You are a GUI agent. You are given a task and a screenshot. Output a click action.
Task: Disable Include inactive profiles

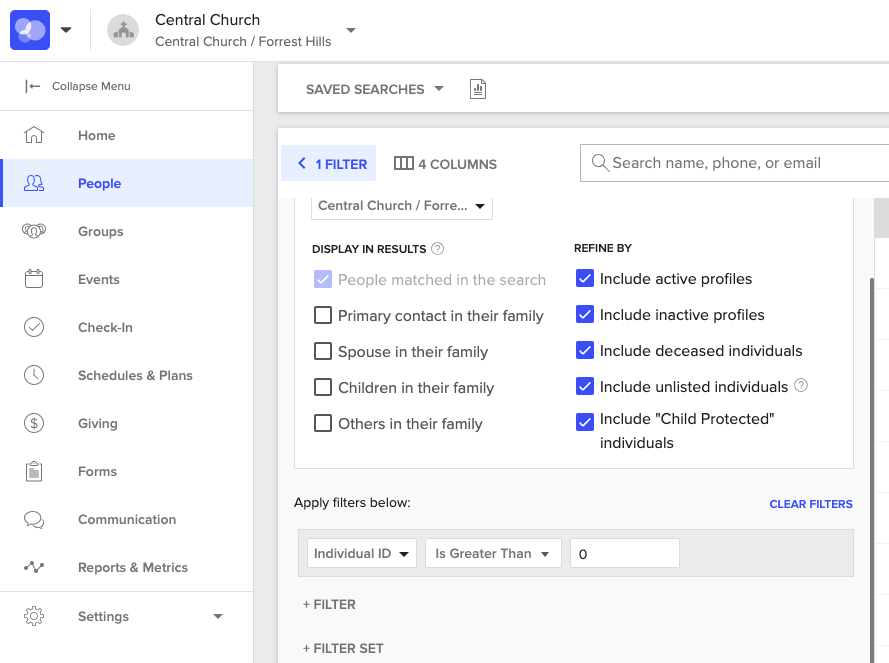pyautogui.click(x=585, y=314)
